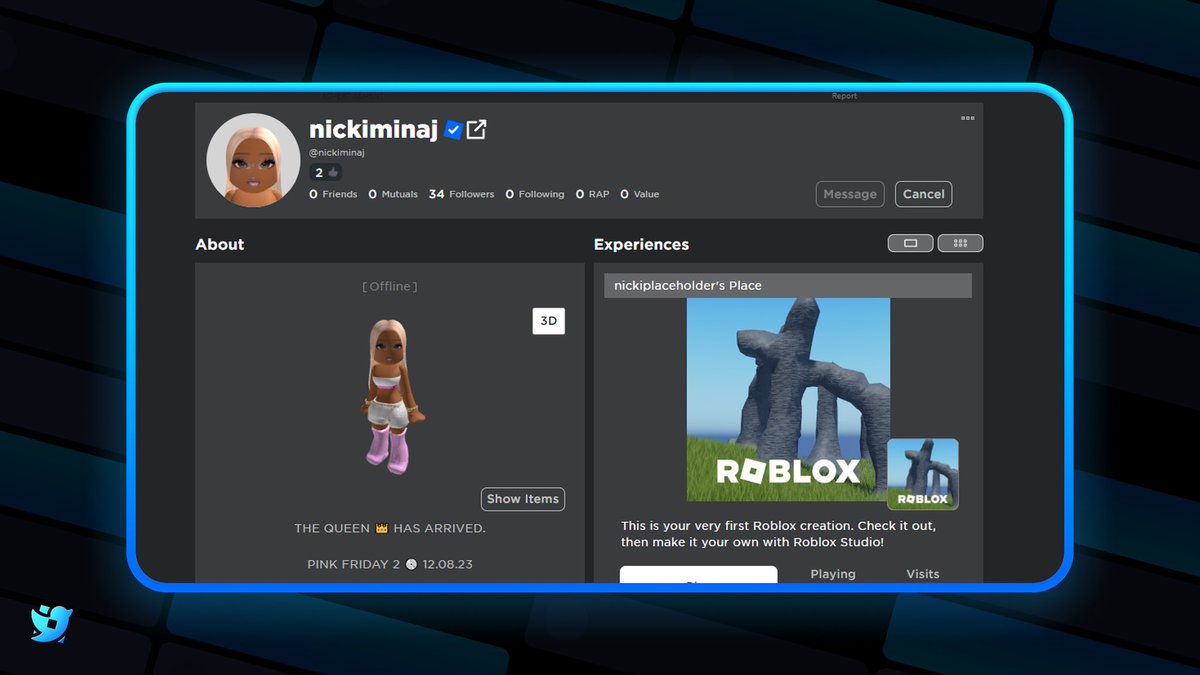The height and width of the screenshot is (675, 1200).
Task: Click the partially visible Play button
Action: point(698,575)
